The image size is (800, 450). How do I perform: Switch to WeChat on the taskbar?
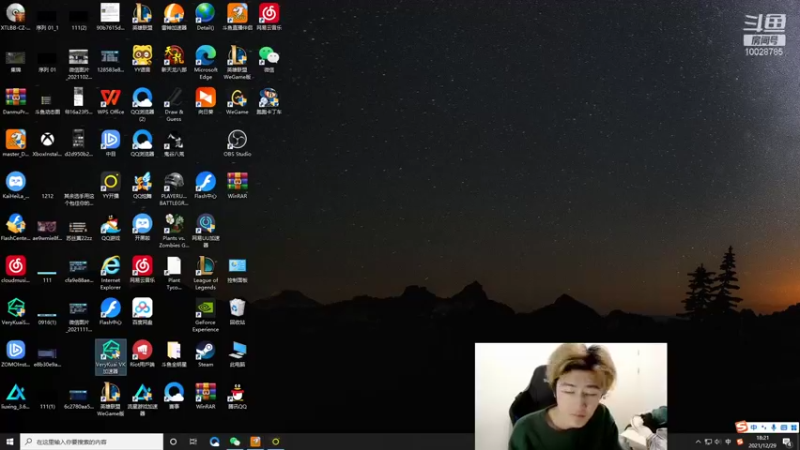[235, 442]
